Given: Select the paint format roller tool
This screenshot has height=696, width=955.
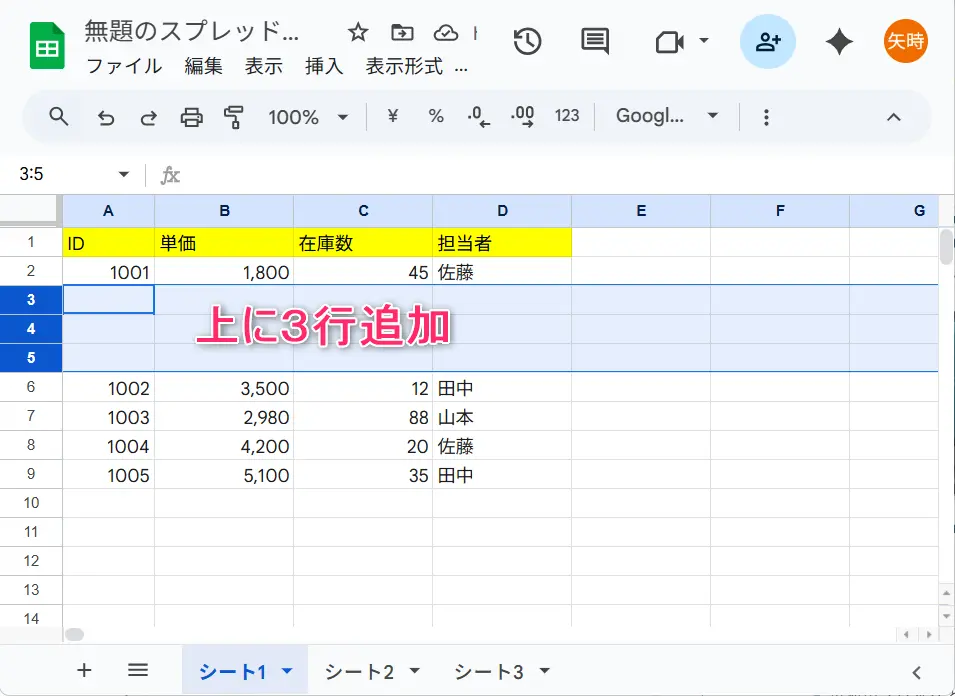Looking at the screenshot, I should click(234, 117).
